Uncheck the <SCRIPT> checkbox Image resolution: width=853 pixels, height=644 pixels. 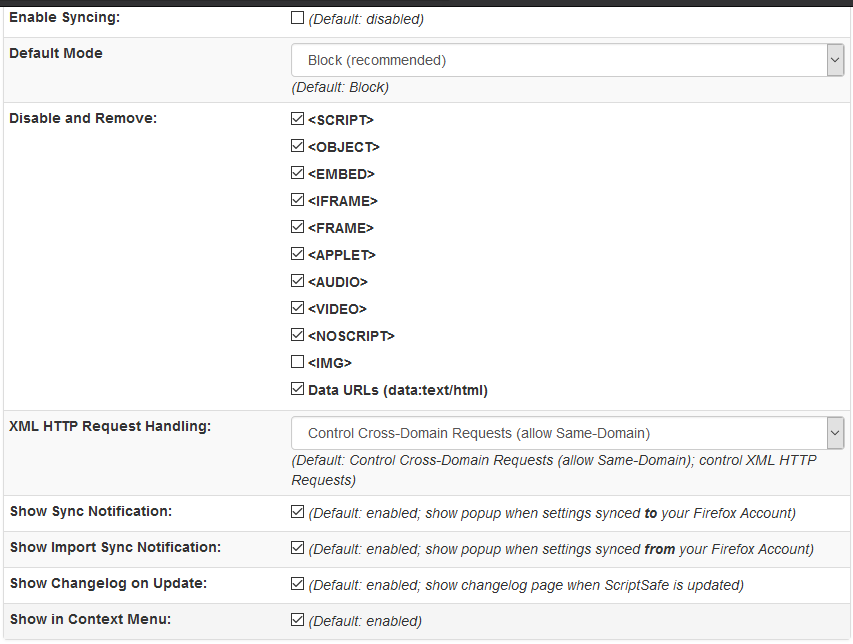point(297,119)
